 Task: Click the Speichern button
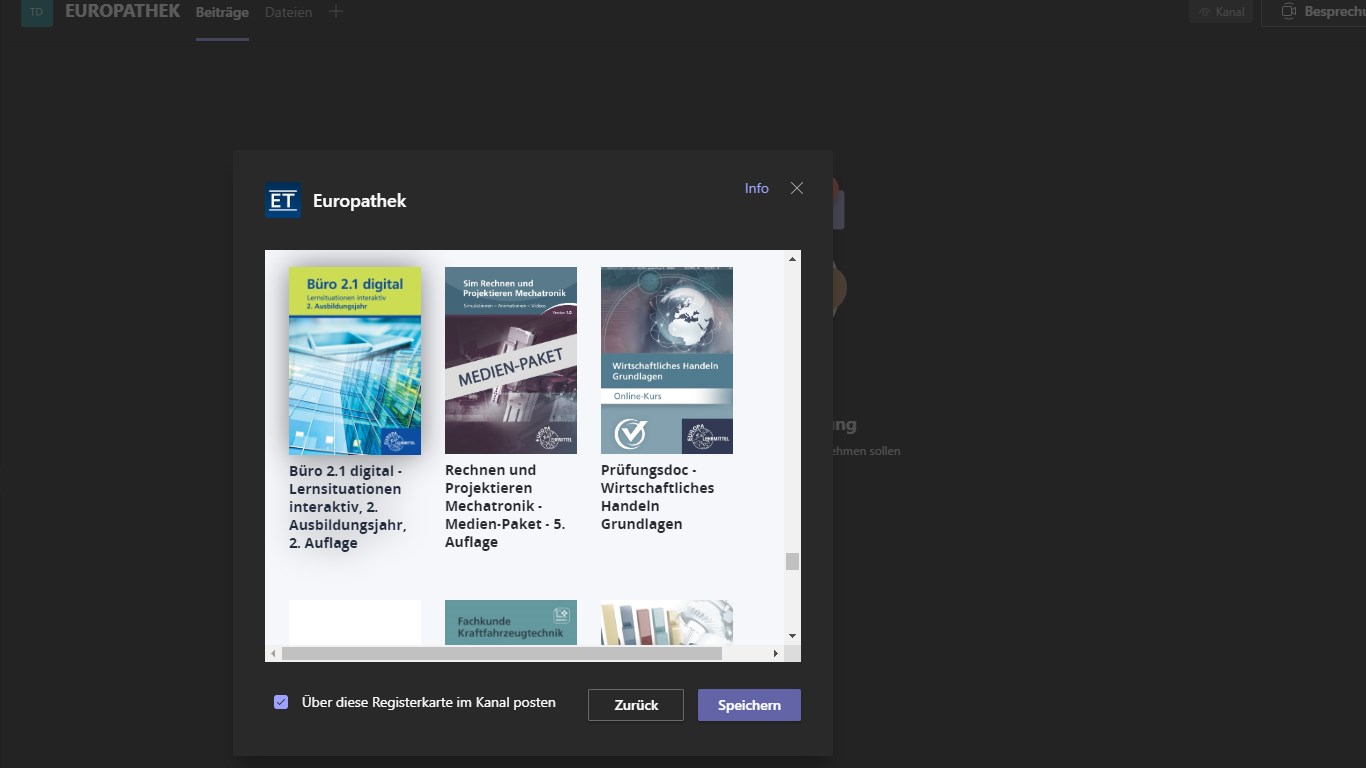(x=749, y=705)
